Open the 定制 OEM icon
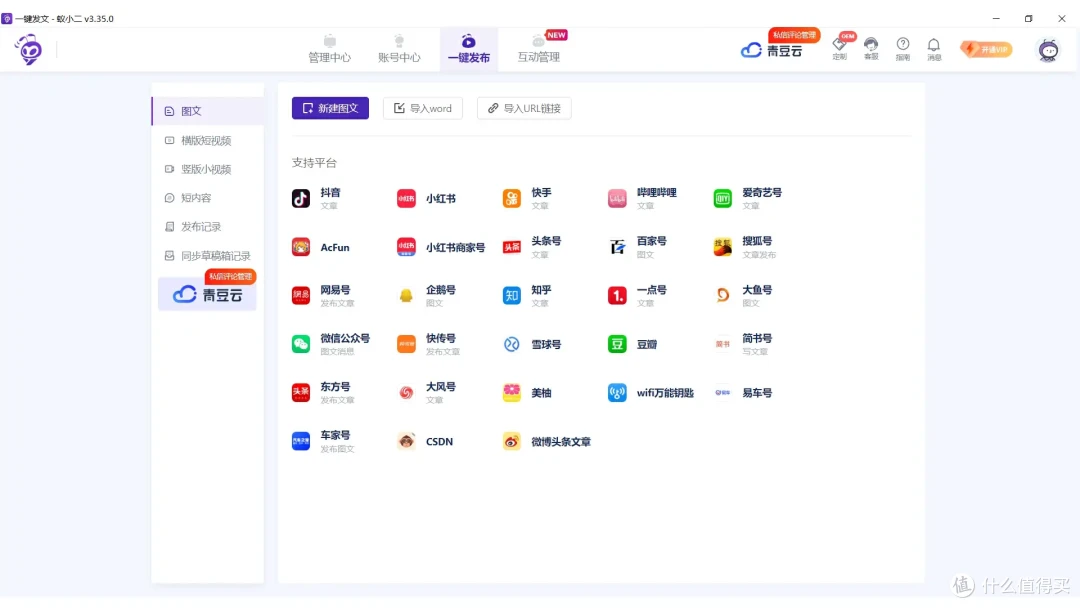Image resolution: width=1080 pixels, height=608 pixels. click(839, 48)
